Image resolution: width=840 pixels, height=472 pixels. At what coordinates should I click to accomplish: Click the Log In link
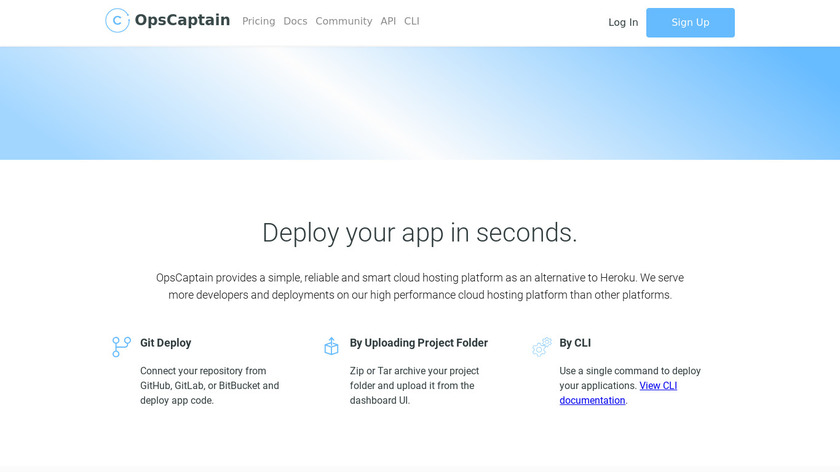click(x=623, y=23)
